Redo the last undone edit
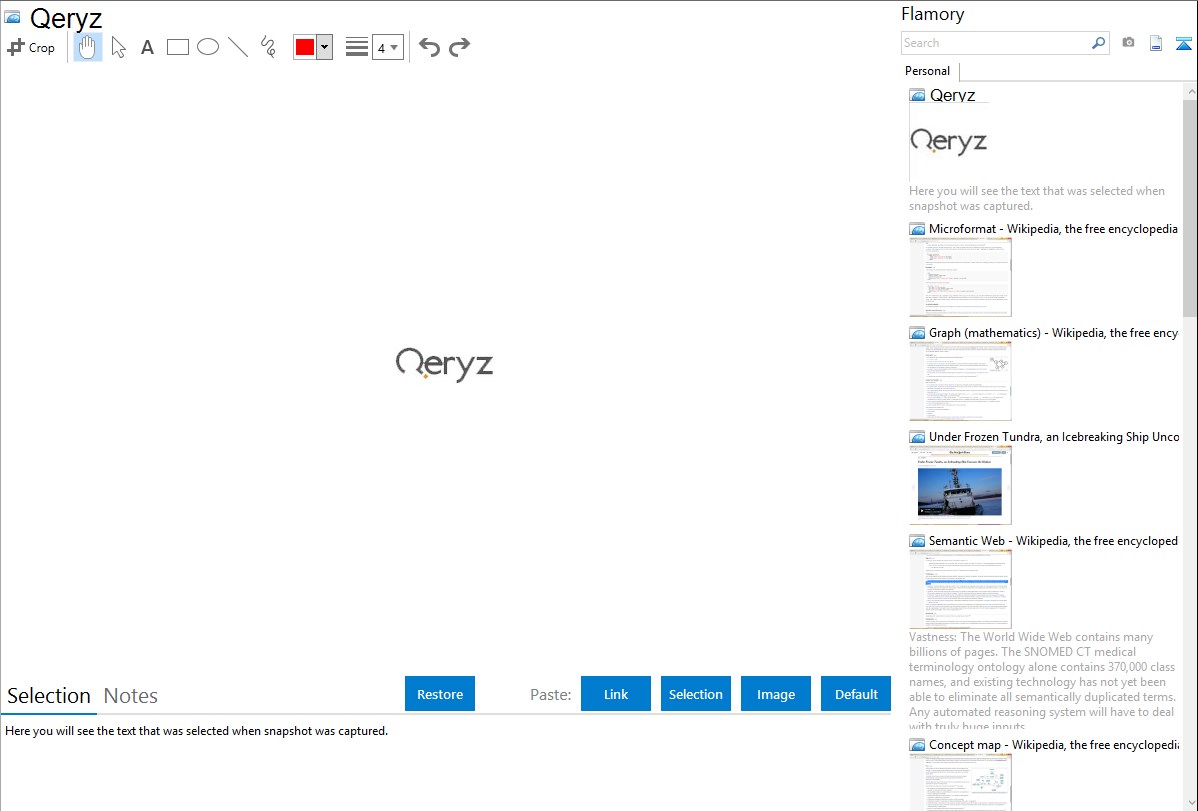This screenshot has width=1198, height=811. pyautogui.click(x=459, y=47)
